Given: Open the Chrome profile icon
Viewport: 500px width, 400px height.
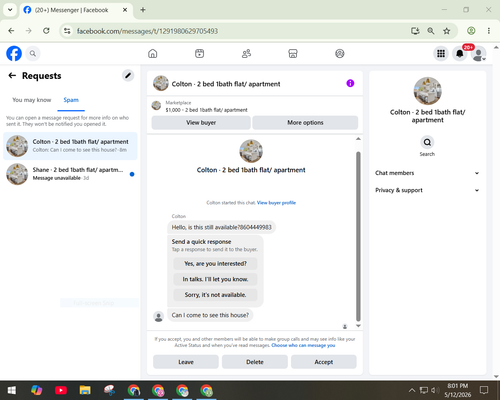Looking at the screenshot, I should pyautogui.click(x=471, y=31).
